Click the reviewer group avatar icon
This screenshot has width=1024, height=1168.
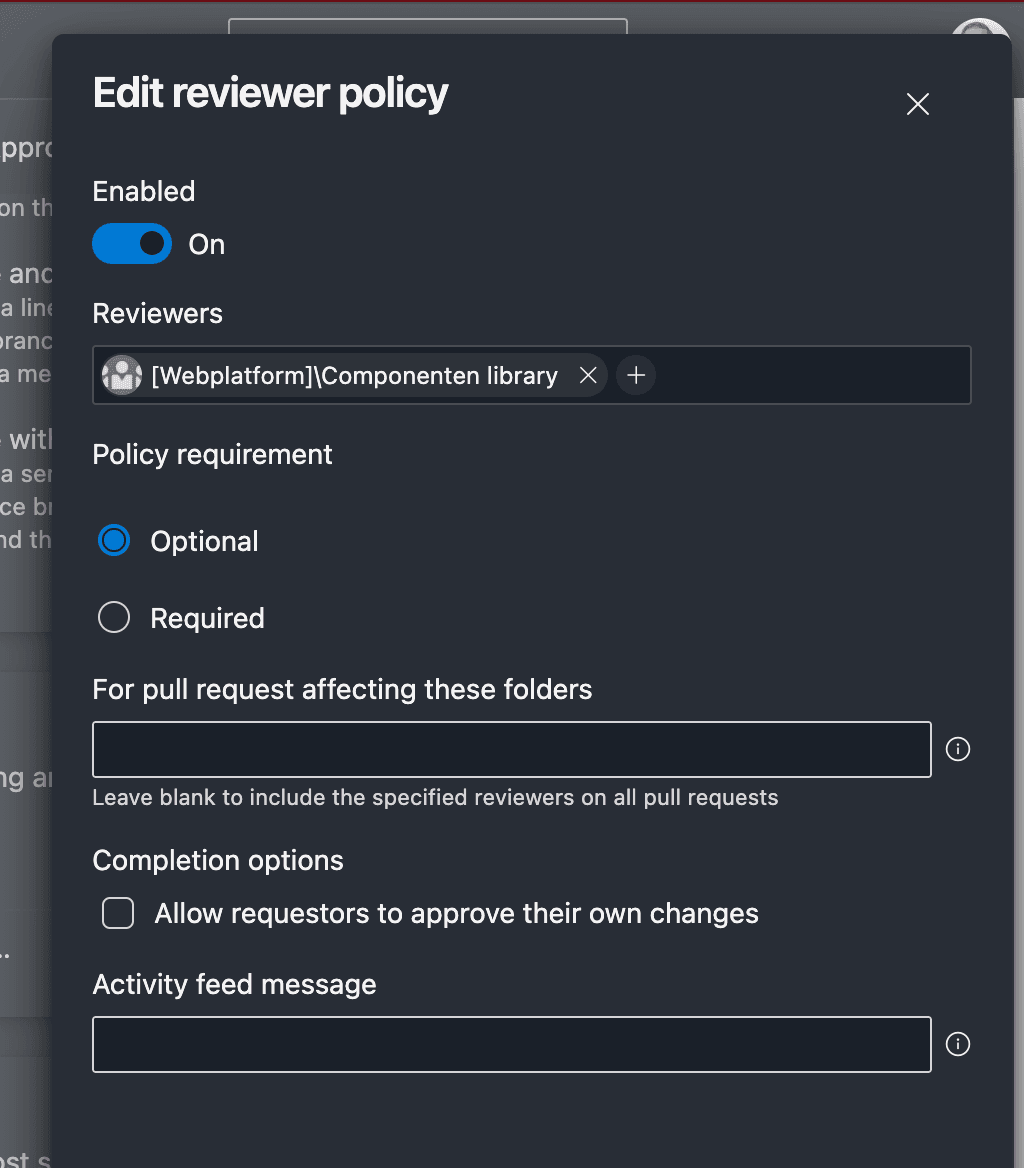coord(121,375)
